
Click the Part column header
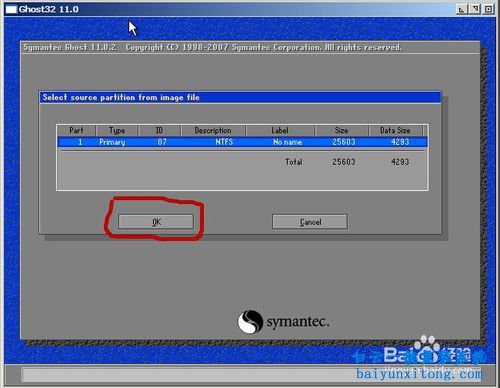click(76, 130)
